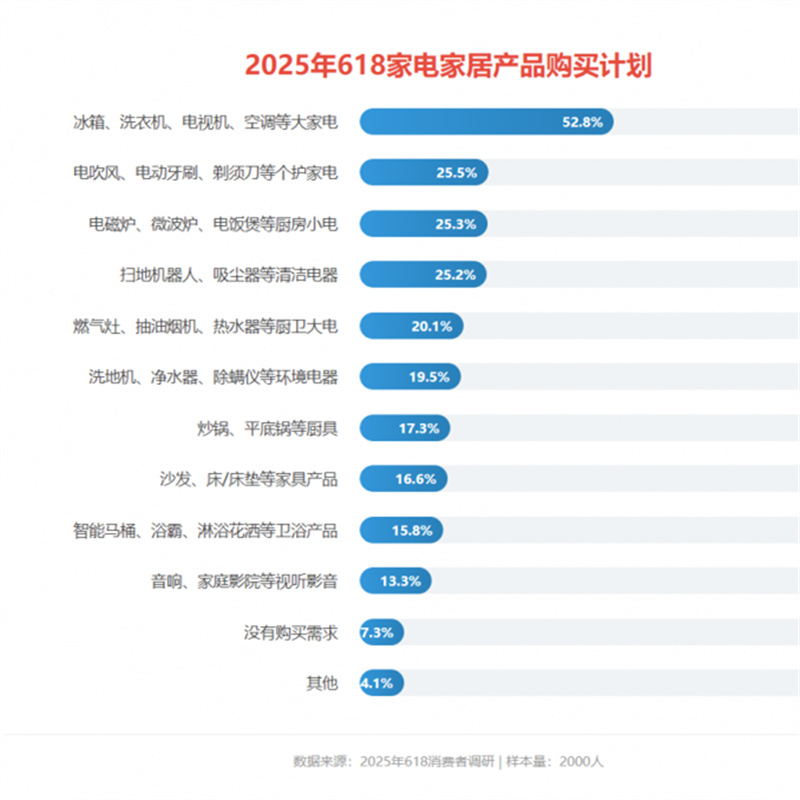800x800 pixels.
Task: Click the label 沙发、床/床垫等家具产品
Action: [x=248, y=479]
